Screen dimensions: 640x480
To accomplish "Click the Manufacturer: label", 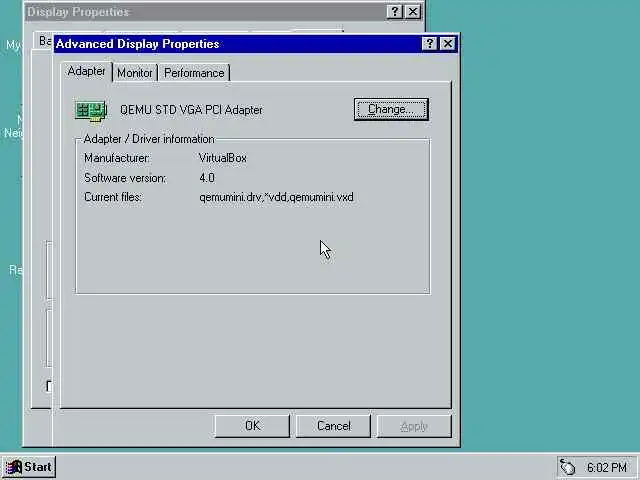I will click(x=117, y=158).
